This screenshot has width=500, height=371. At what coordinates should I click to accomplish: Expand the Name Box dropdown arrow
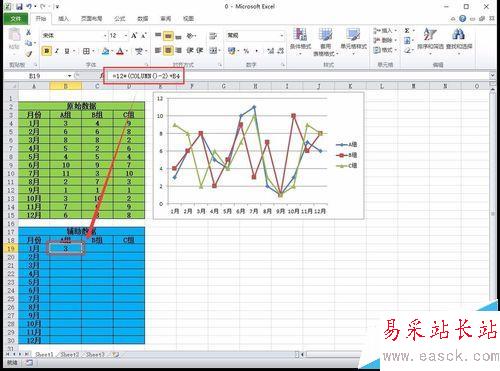click(x=69, y=76)
